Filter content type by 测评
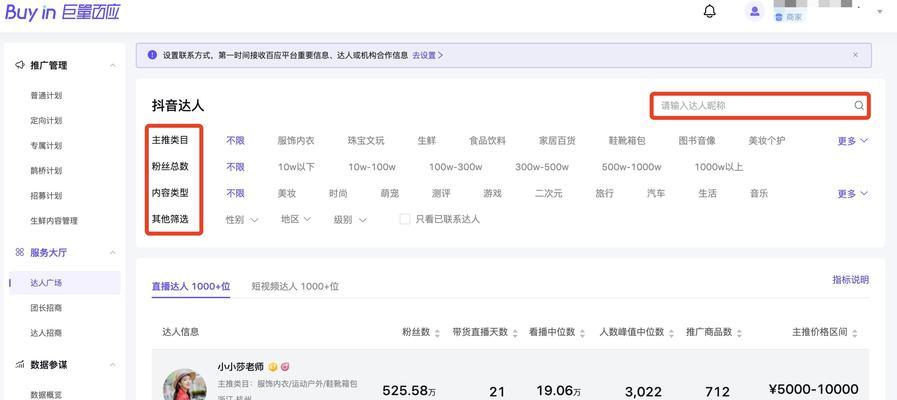 click(441, 193)
